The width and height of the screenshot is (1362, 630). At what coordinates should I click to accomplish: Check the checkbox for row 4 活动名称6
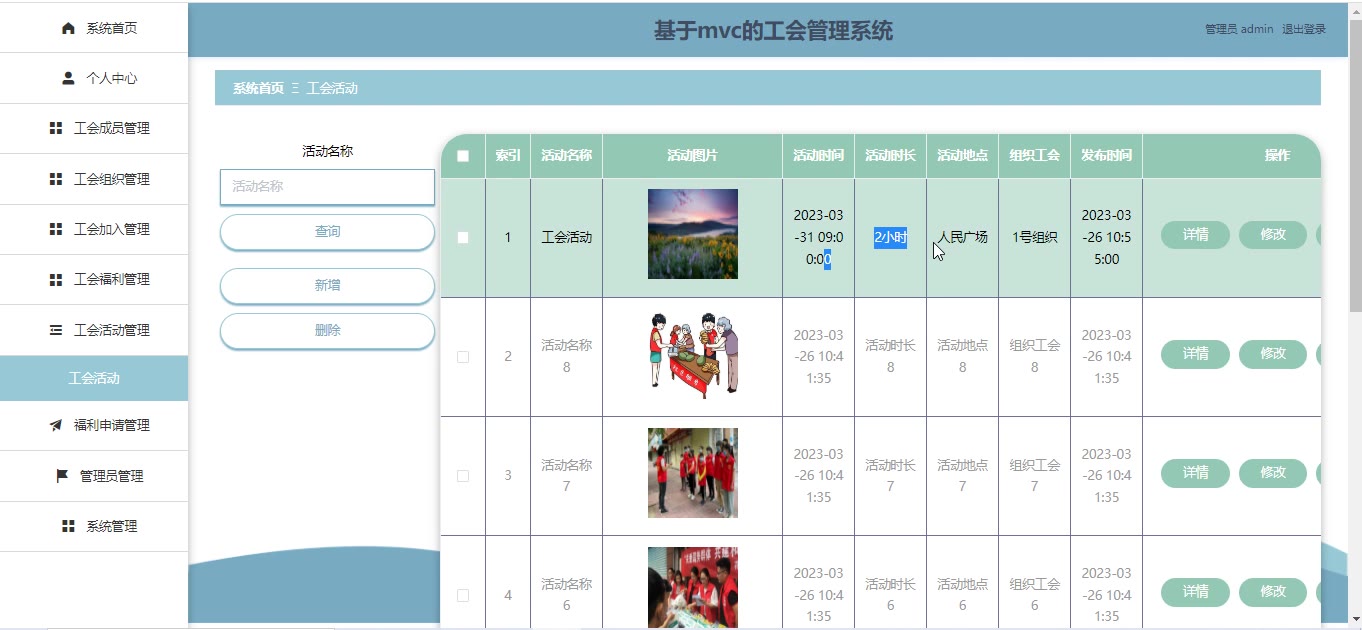pyautogui.click(x=463, y=595)
